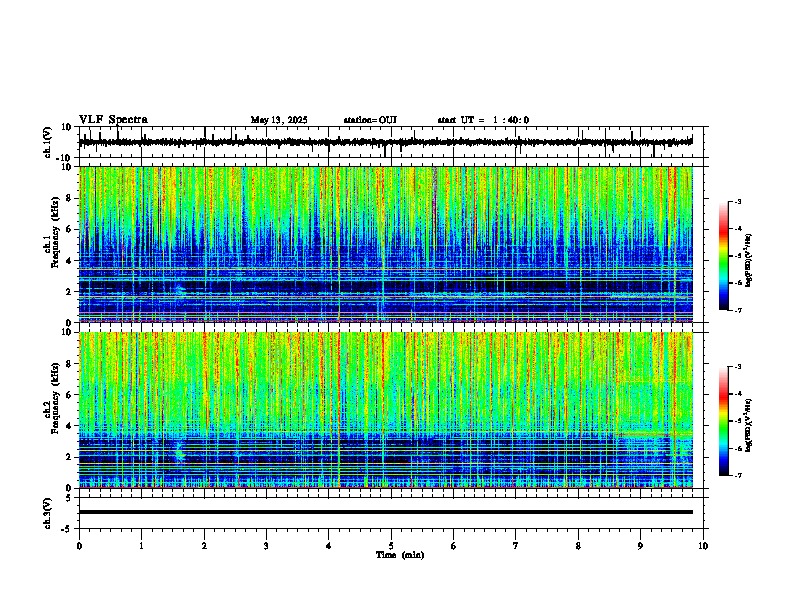This screenshot has width=792, height=612.
Task: Select the date text "May 13, 2025"
Action: (279, 120)
